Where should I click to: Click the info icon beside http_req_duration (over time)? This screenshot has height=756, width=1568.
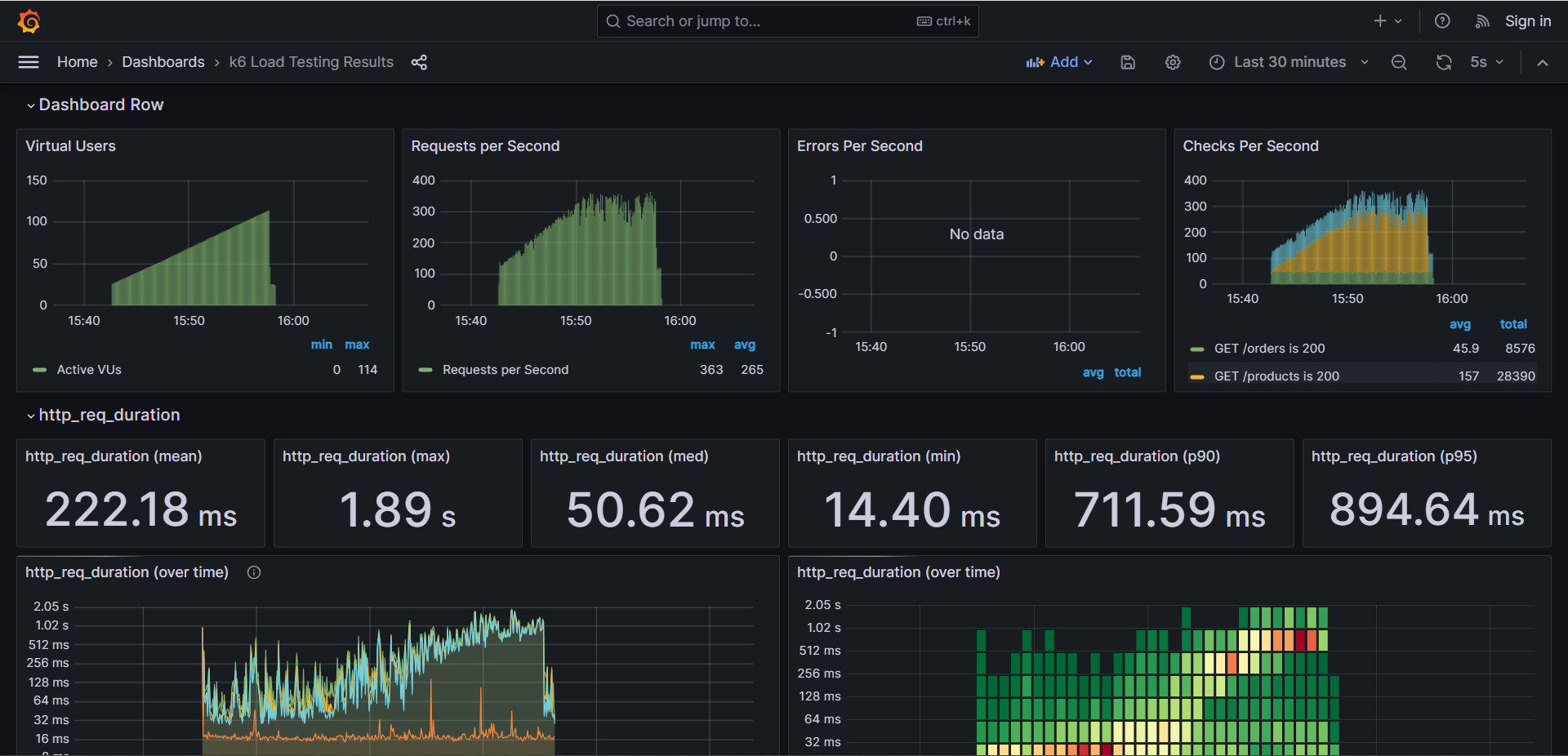coord(254,572)
